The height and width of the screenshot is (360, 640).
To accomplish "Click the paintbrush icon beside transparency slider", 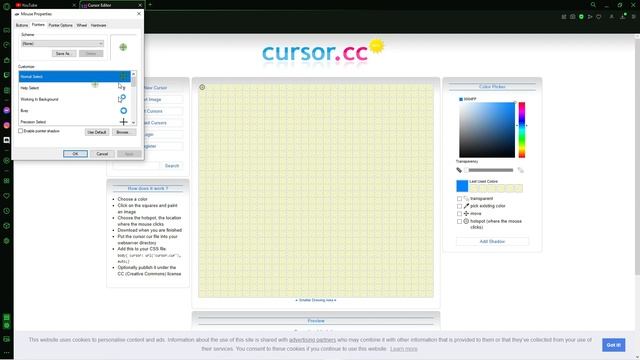I will pyautogui.click(x=459, y=170).
